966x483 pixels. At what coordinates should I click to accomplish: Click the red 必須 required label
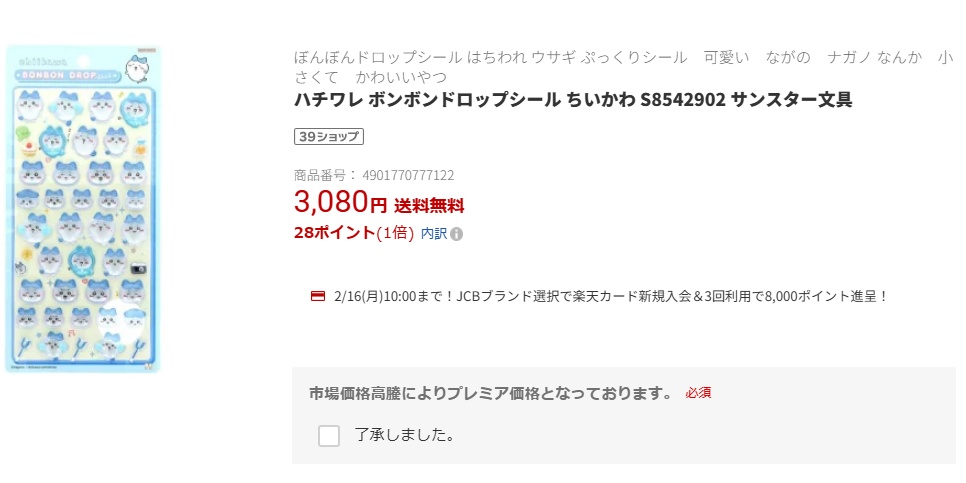(x=698, y=393)
